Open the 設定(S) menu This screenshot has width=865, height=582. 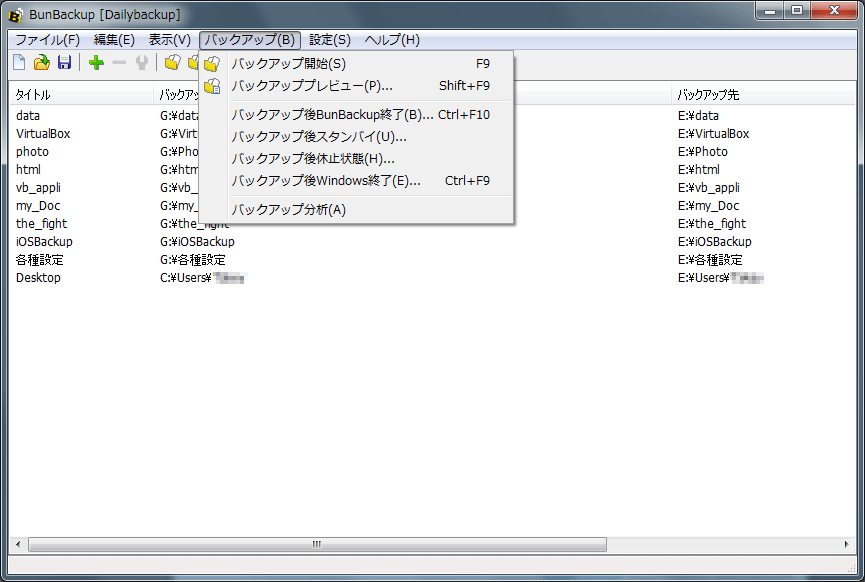(330, 40)
